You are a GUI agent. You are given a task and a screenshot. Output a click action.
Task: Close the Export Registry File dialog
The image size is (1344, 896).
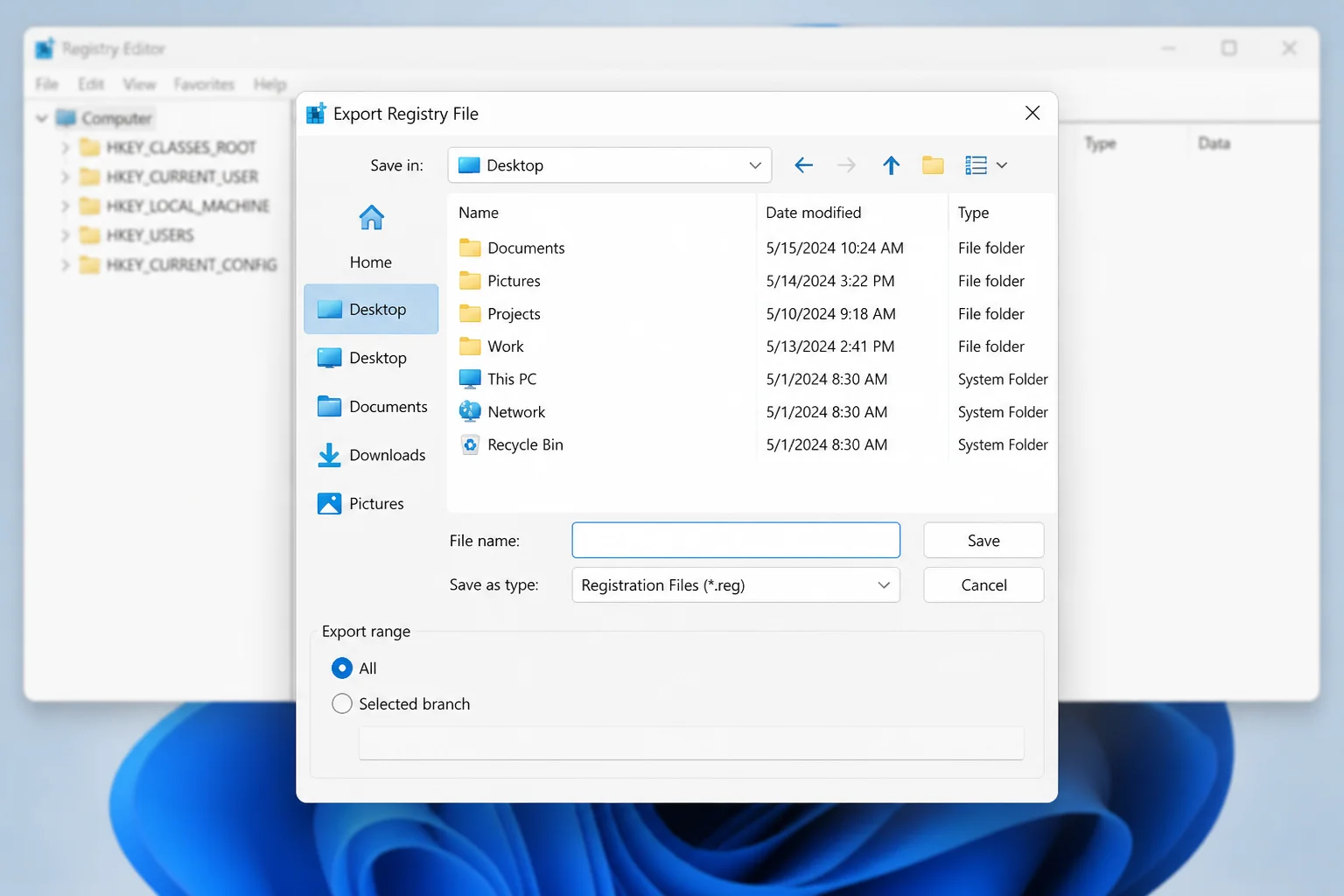(x=1032, y=113)
